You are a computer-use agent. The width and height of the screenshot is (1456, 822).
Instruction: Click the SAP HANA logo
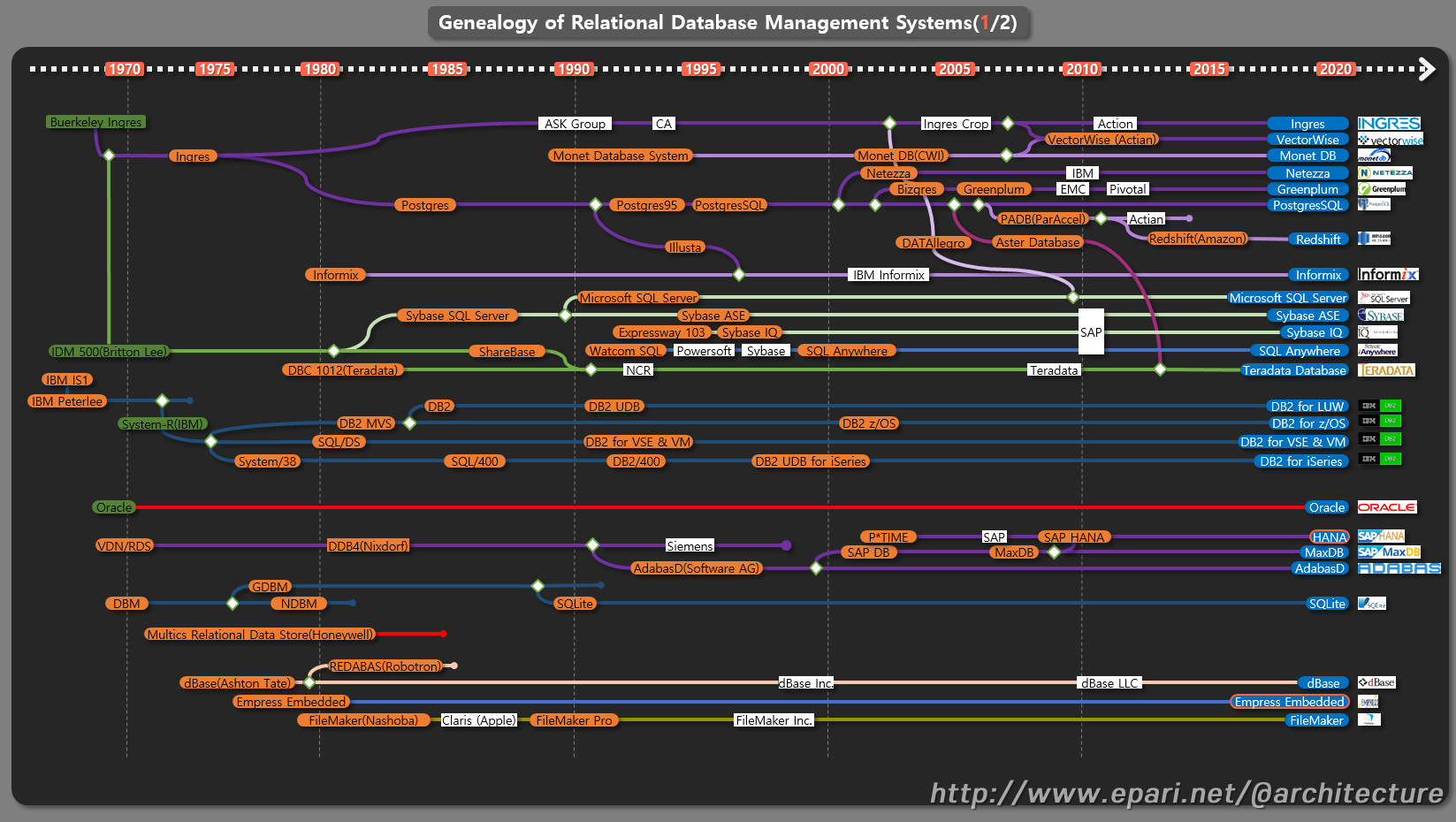click(x=1382, y=537)
